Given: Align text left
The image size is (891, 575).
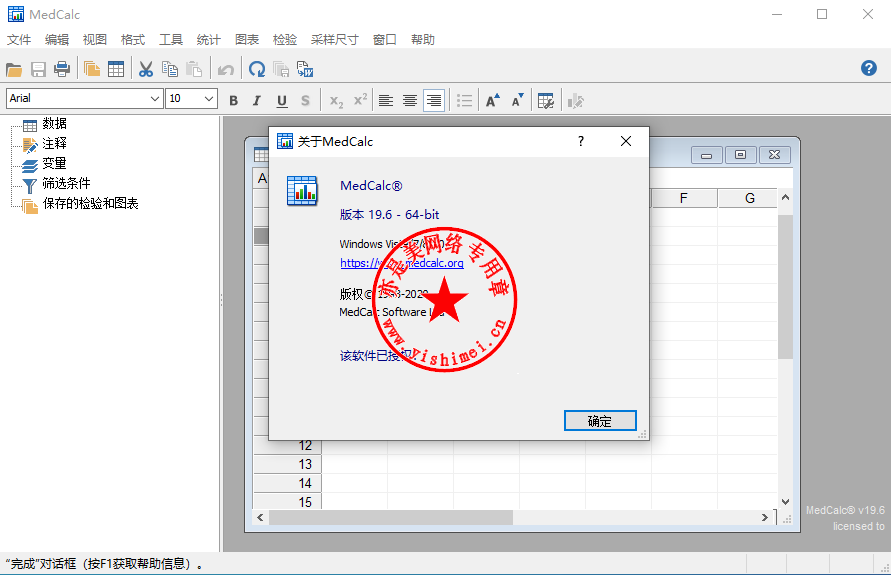Looking at the screenshot, I should click(x=386, y=101).
